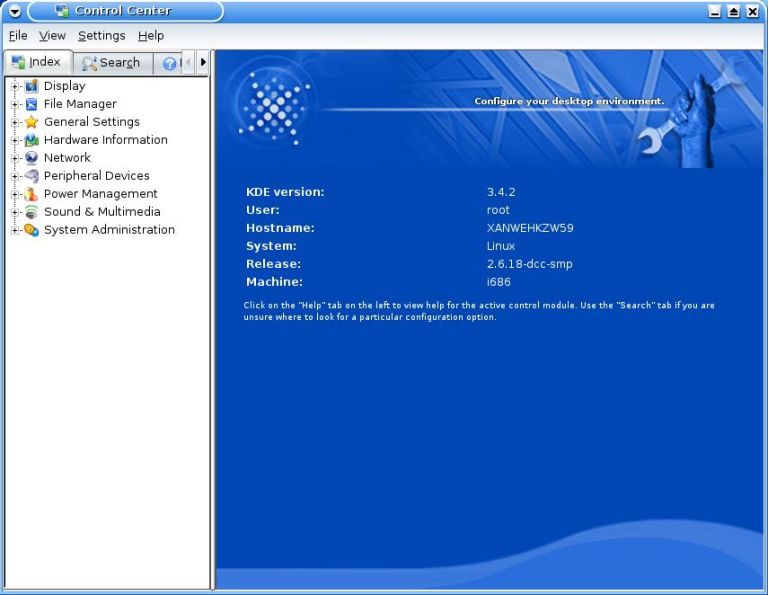Click the 'Configure your desktop environment.' heading
Screen dimensions: 768x595
(569, 101)
